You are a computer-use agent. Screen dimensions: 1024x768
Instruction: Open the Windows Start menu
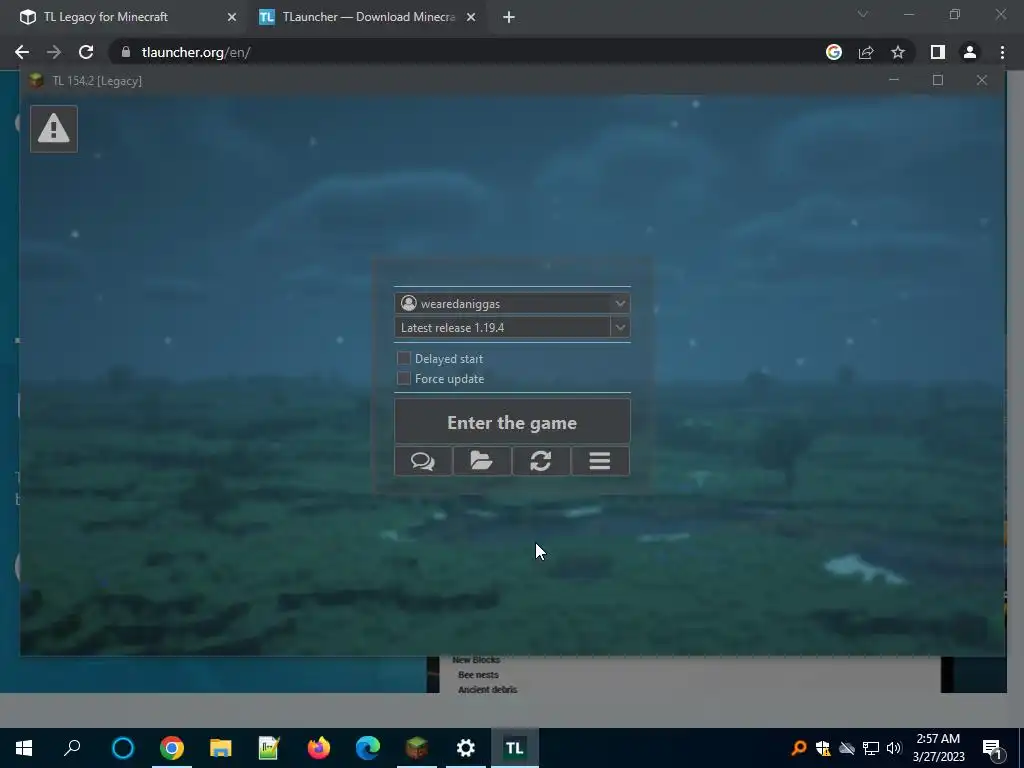24,748
